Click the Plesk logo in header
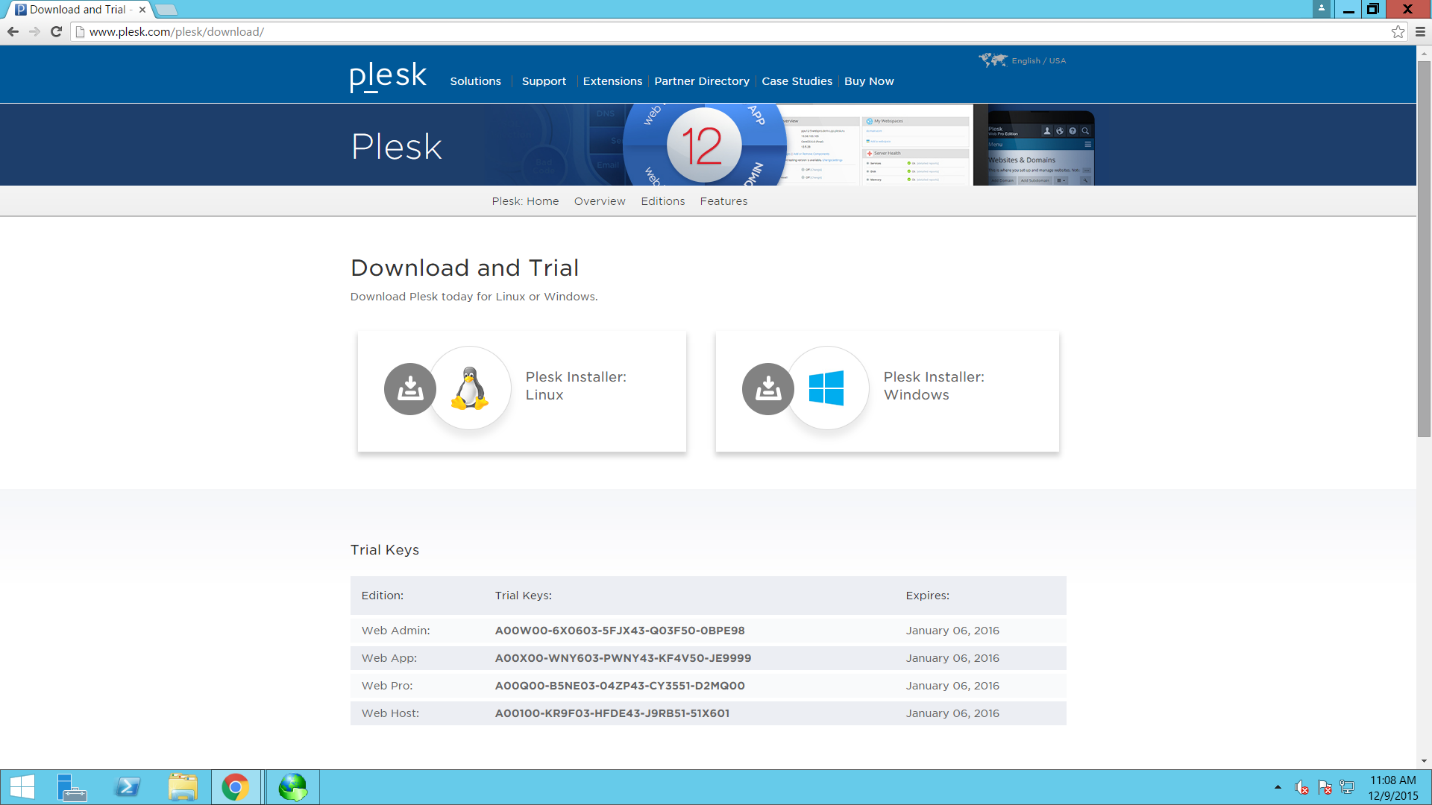The width and height of the screenshot is (1432, 805). point(388,77)
